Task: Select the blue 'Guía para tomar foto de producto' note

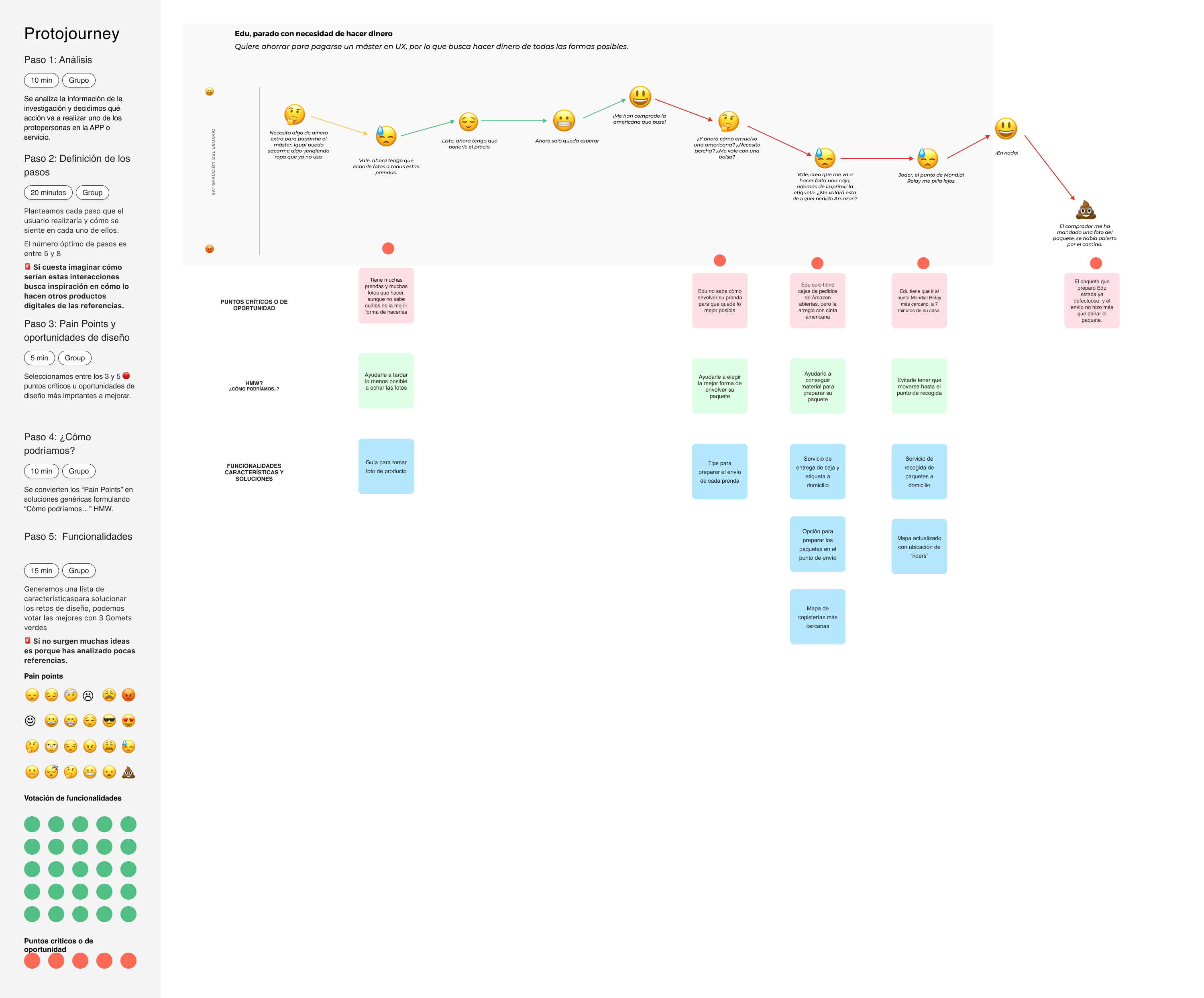Action: pos(386,466)
